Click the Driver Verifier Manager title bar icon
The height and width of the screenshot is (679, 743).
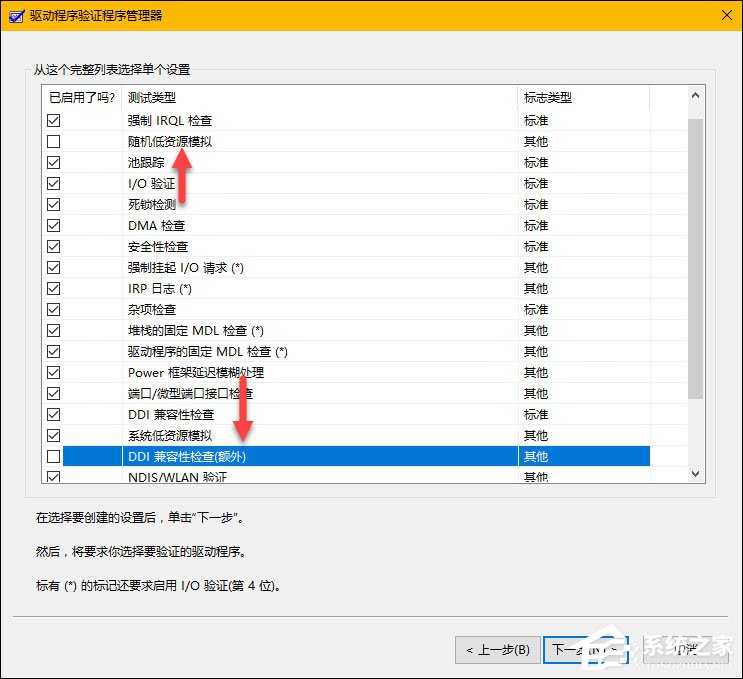pyautogui.click(x=16, y=16)
